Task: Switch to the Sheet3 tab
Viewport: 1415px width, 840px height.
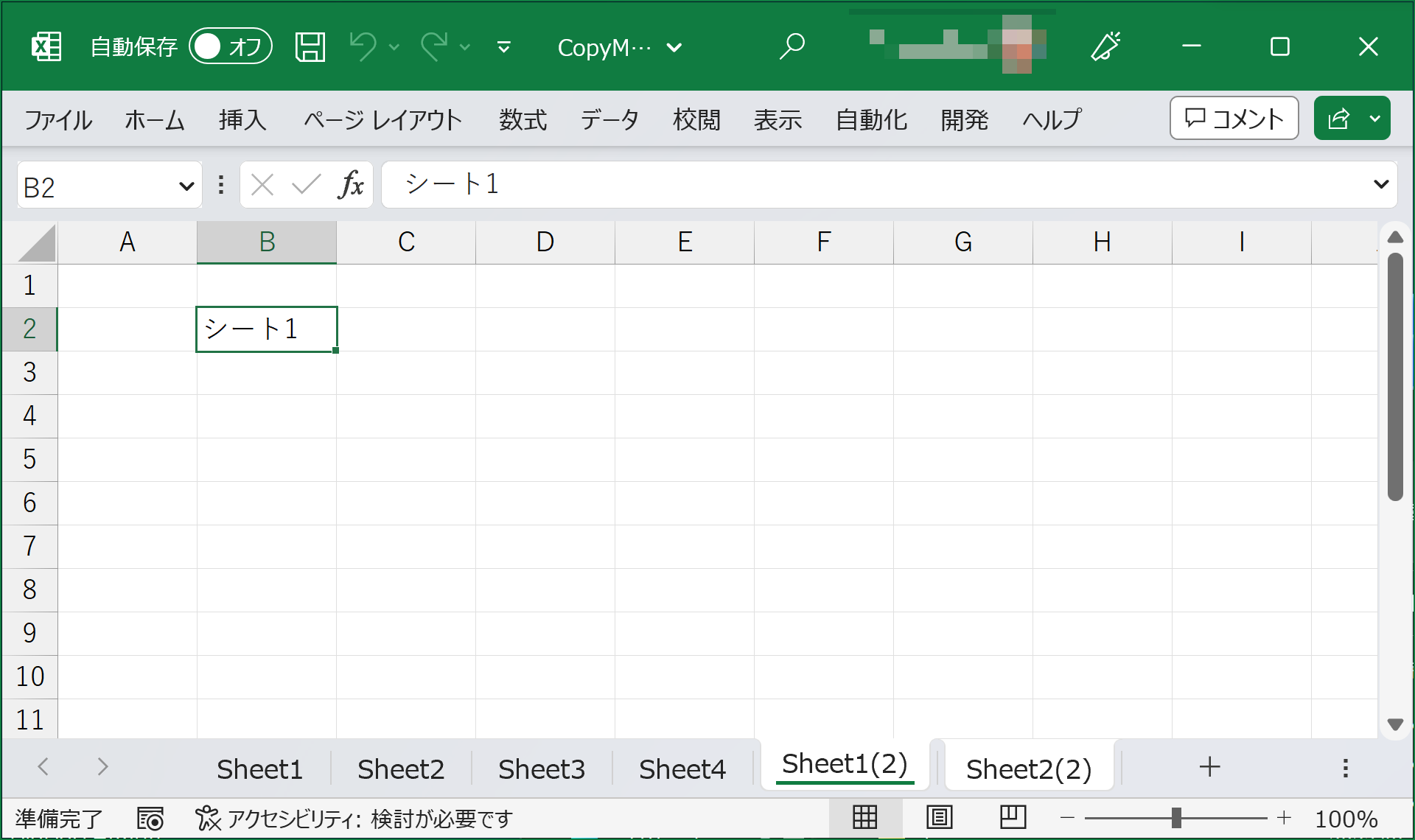Action: (x=542, y=769)
